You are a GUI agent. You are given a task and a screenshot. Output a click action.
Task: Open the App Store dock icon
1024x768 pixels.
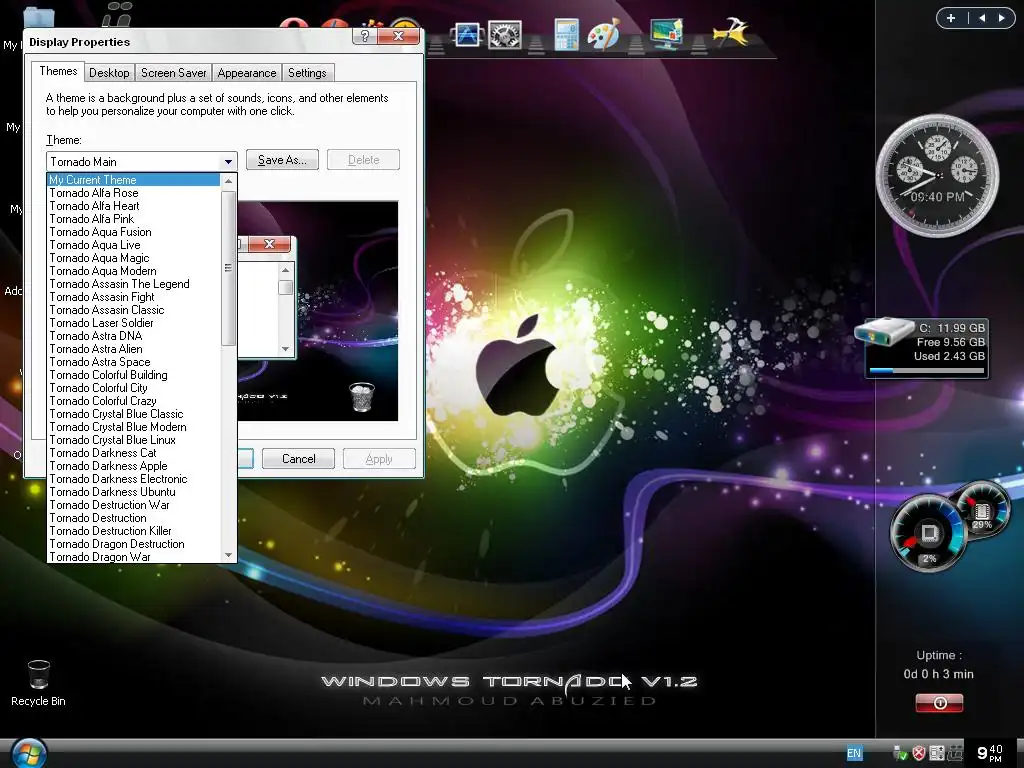coord(467,35)
